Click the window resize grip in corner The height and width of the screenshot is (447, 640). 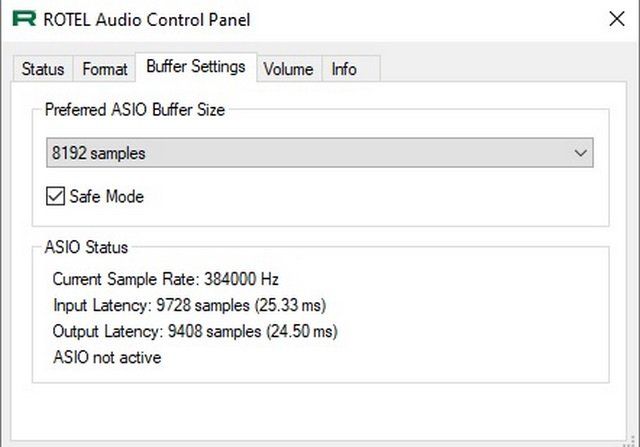pos(631,441)
